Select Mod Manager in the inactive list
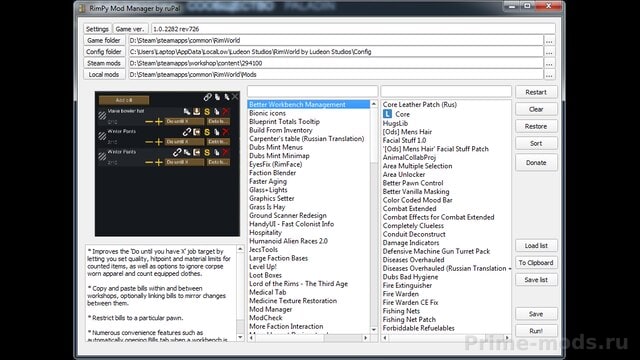This screenshot has height=360, width=640. [x=271, y=309]
